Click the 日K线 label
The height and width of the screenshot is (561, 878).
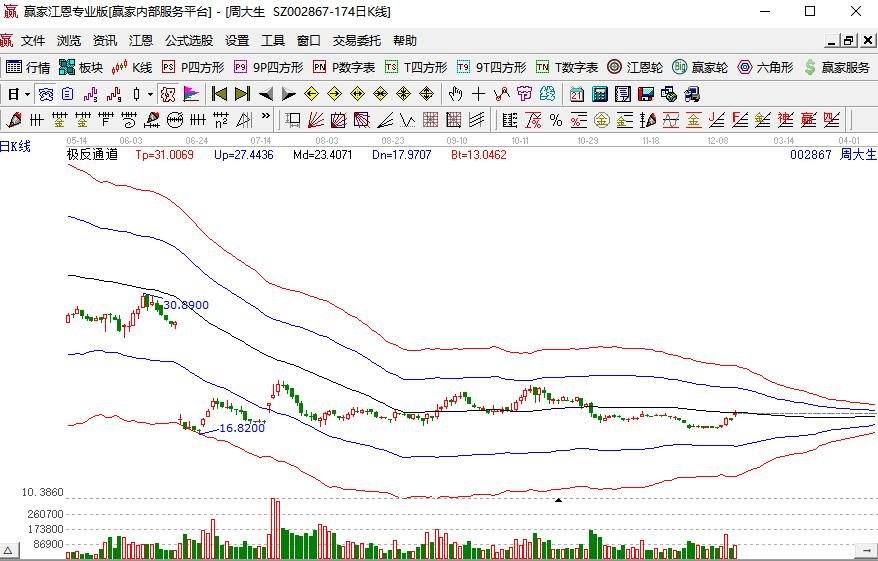pyautogui.click(x=15, y=147)
